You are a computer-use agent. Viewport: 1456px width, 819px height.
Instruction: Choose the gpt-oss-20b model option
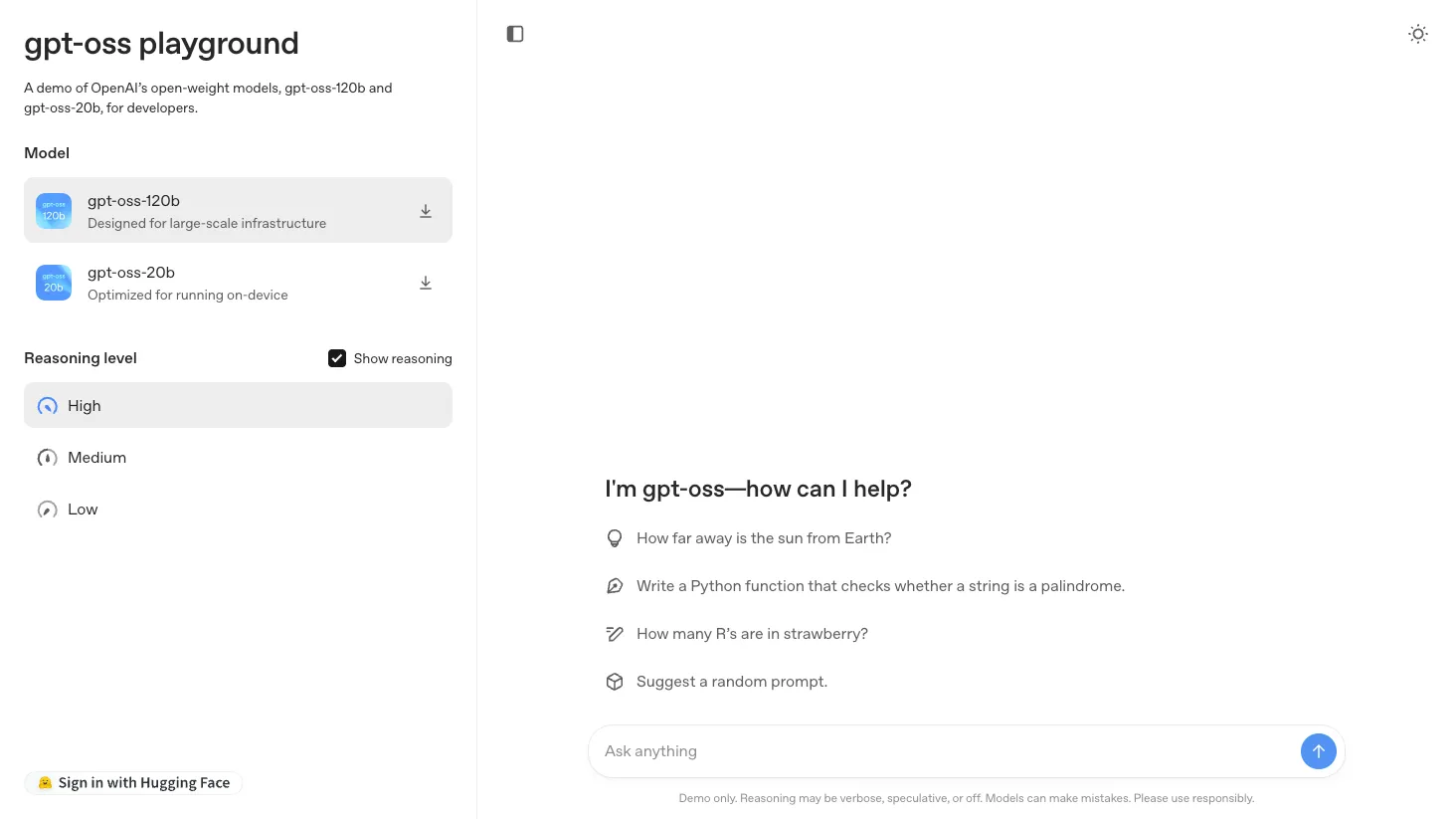click(238, 283)
